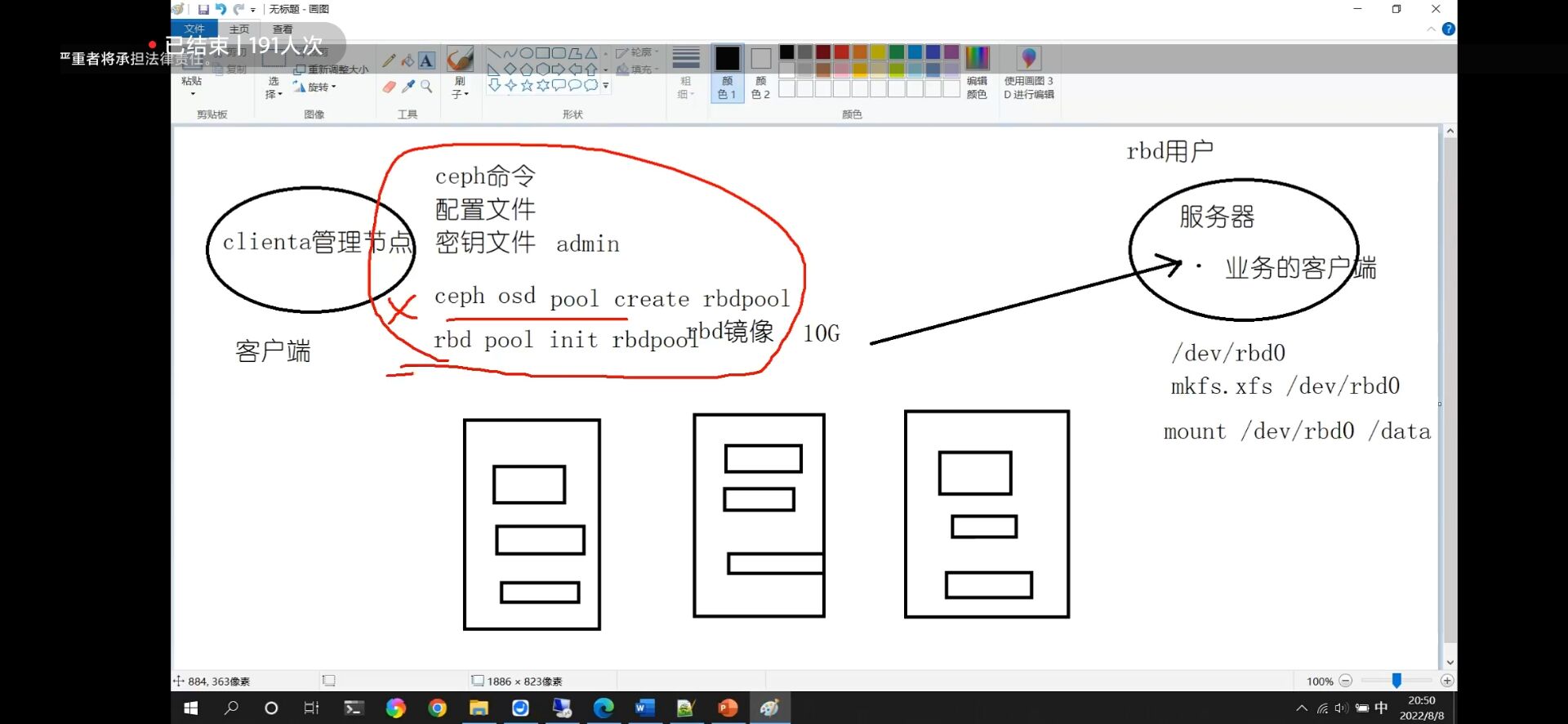Pick the purple color swatch

pyautogui.click(x=951, y=51)
